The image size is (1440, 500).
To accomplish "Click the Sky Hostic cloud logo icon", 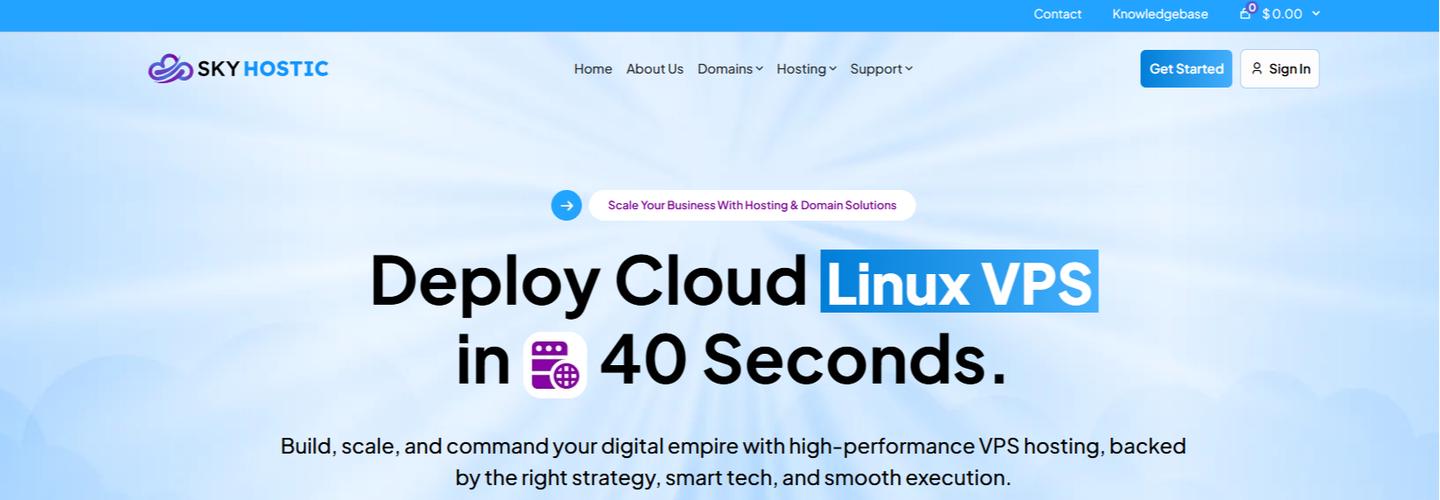I will (171, 68).
